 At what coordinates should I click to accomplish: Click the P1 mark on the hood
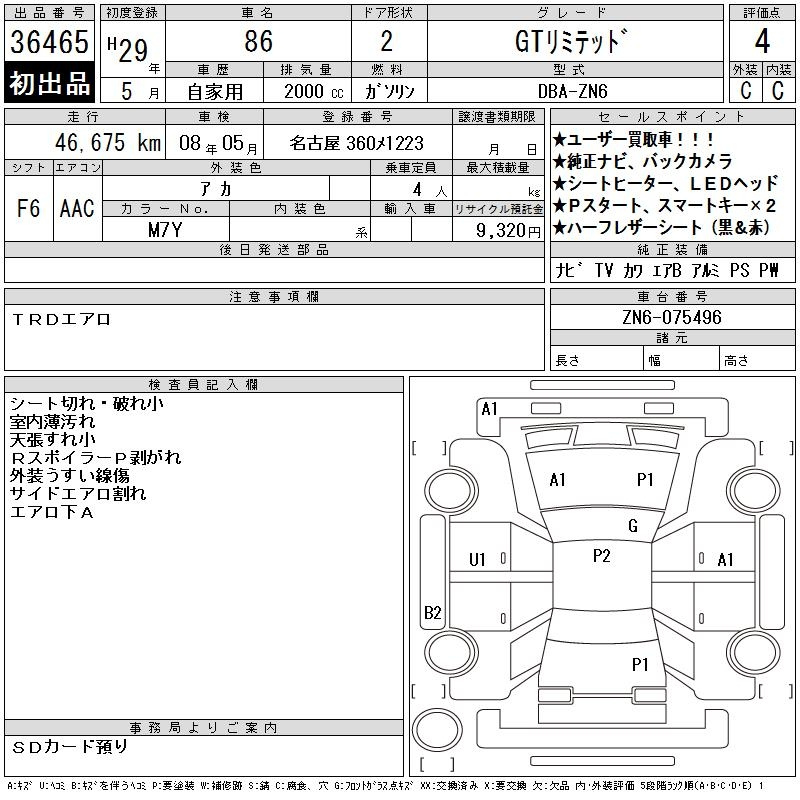pyautogui.click(x=645, y=480)
